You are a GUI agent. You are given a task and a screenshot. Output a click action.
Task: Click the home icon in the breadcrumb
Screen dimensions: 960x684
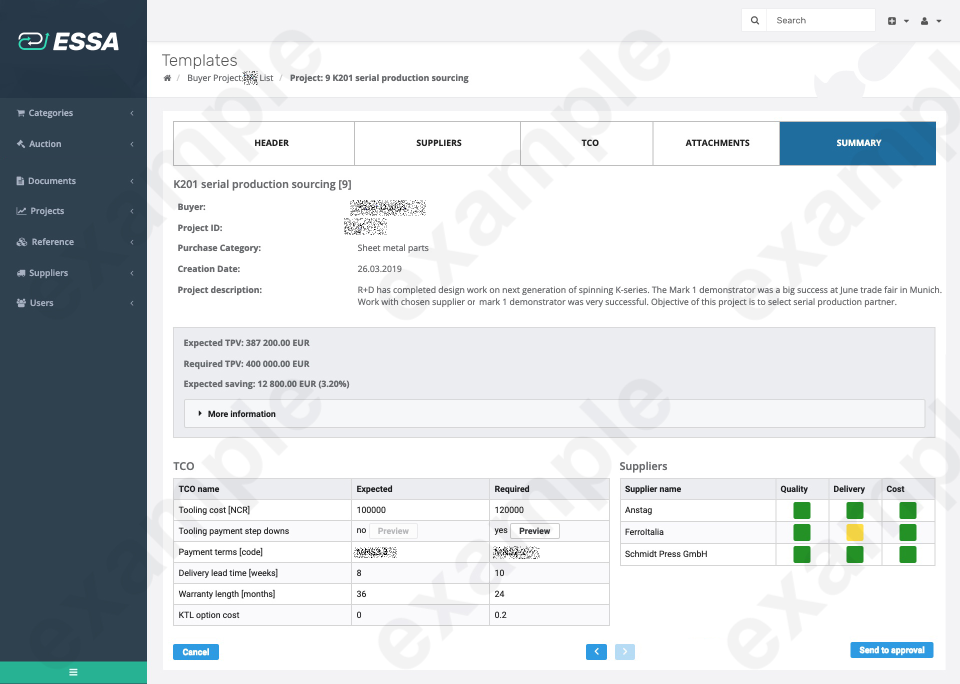(166, 77)
